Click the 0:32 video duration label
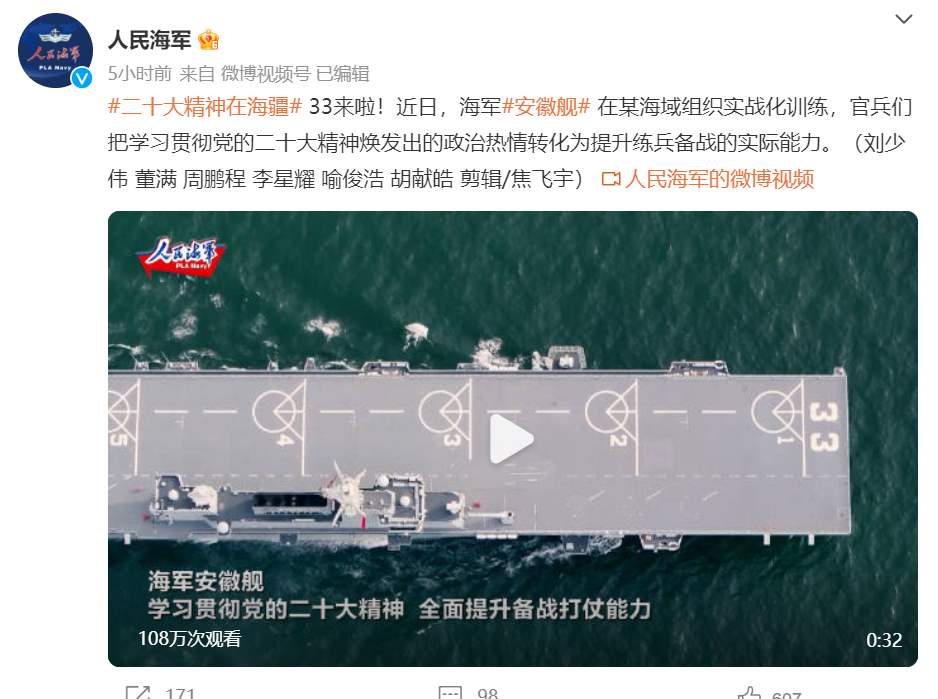Image resolution: width=938 pixels, height=699 pixels. click(x=884, y=640)
